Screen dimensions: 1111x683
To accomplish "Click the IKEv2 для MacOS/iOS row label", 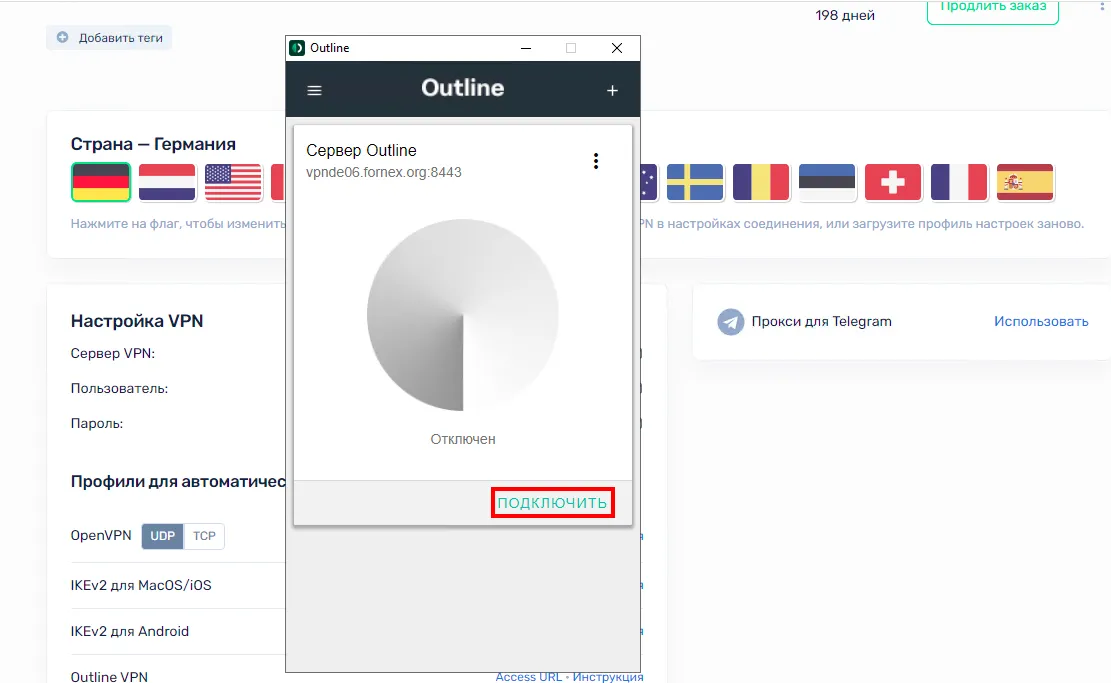I will tap(141, 585).
